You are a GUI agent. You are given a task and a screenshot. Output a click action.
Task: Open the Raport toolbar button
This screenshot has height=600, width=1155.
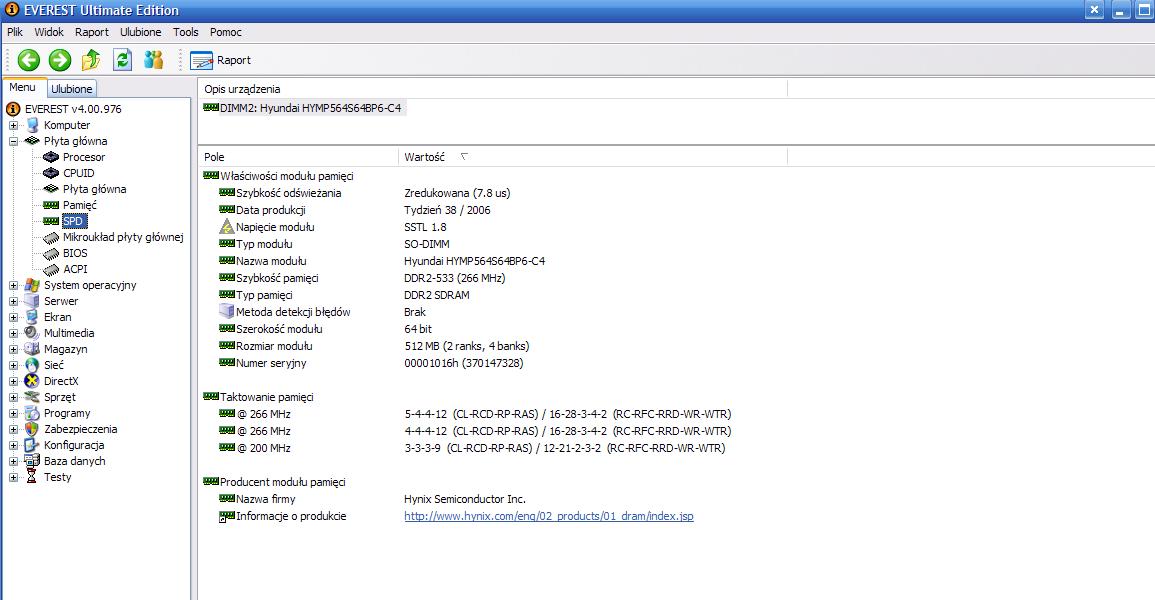tap(220, 60)
